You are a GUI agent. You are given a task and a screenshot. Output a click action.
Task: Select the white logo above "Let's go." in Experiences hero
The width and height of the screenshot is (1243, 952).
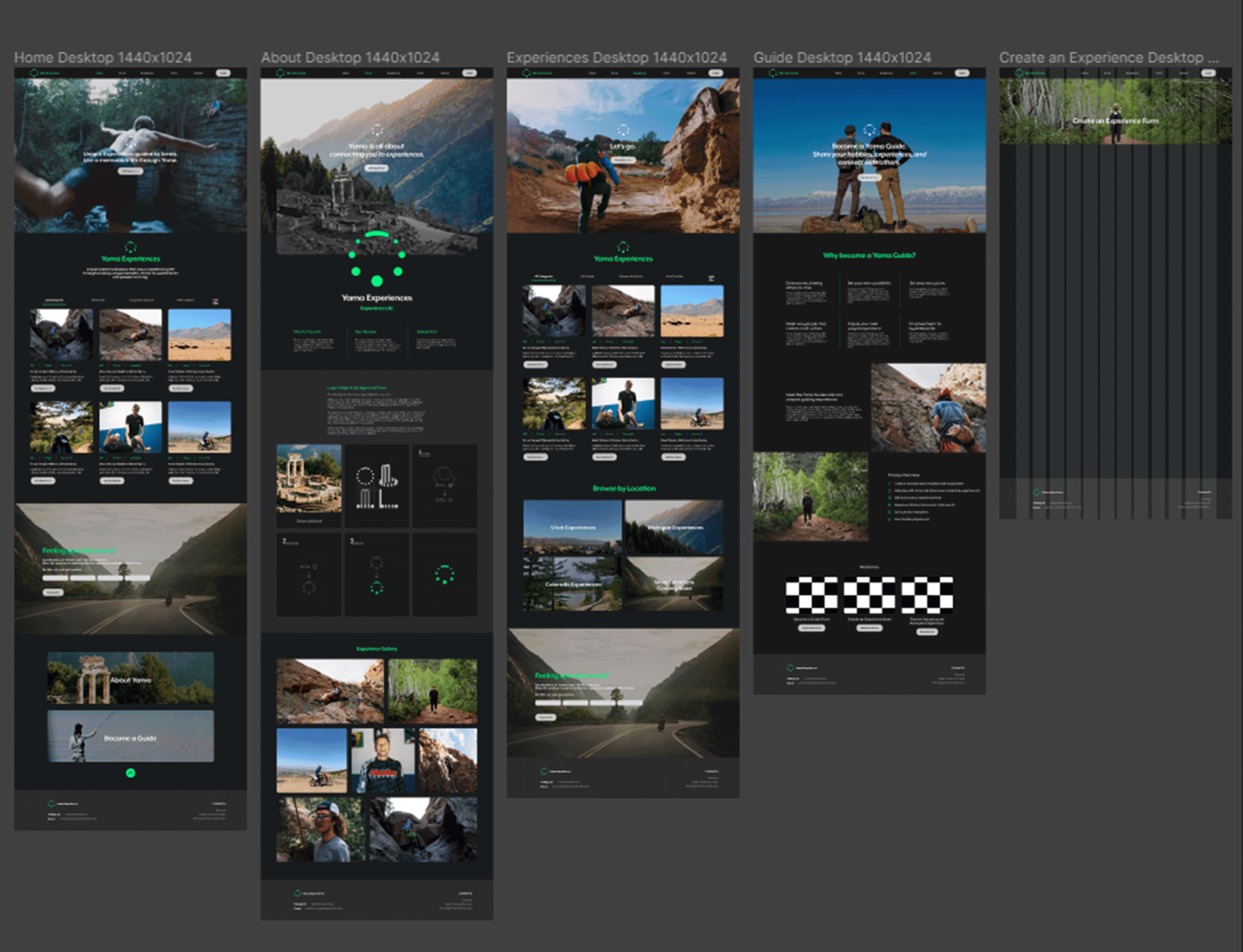coord(623,130)
